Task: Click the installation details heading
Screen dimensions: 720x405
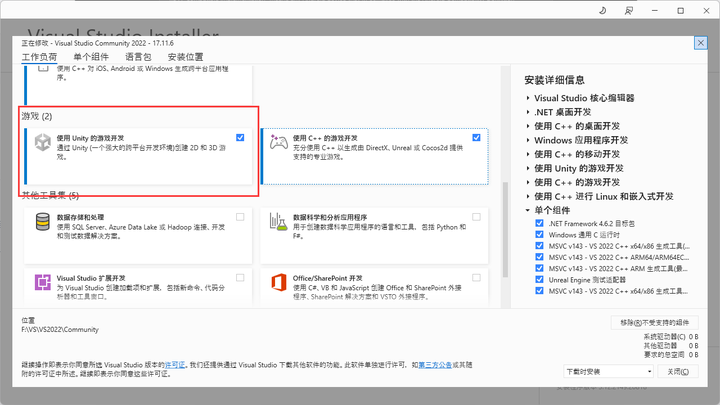Action: [x=555, y=80]
